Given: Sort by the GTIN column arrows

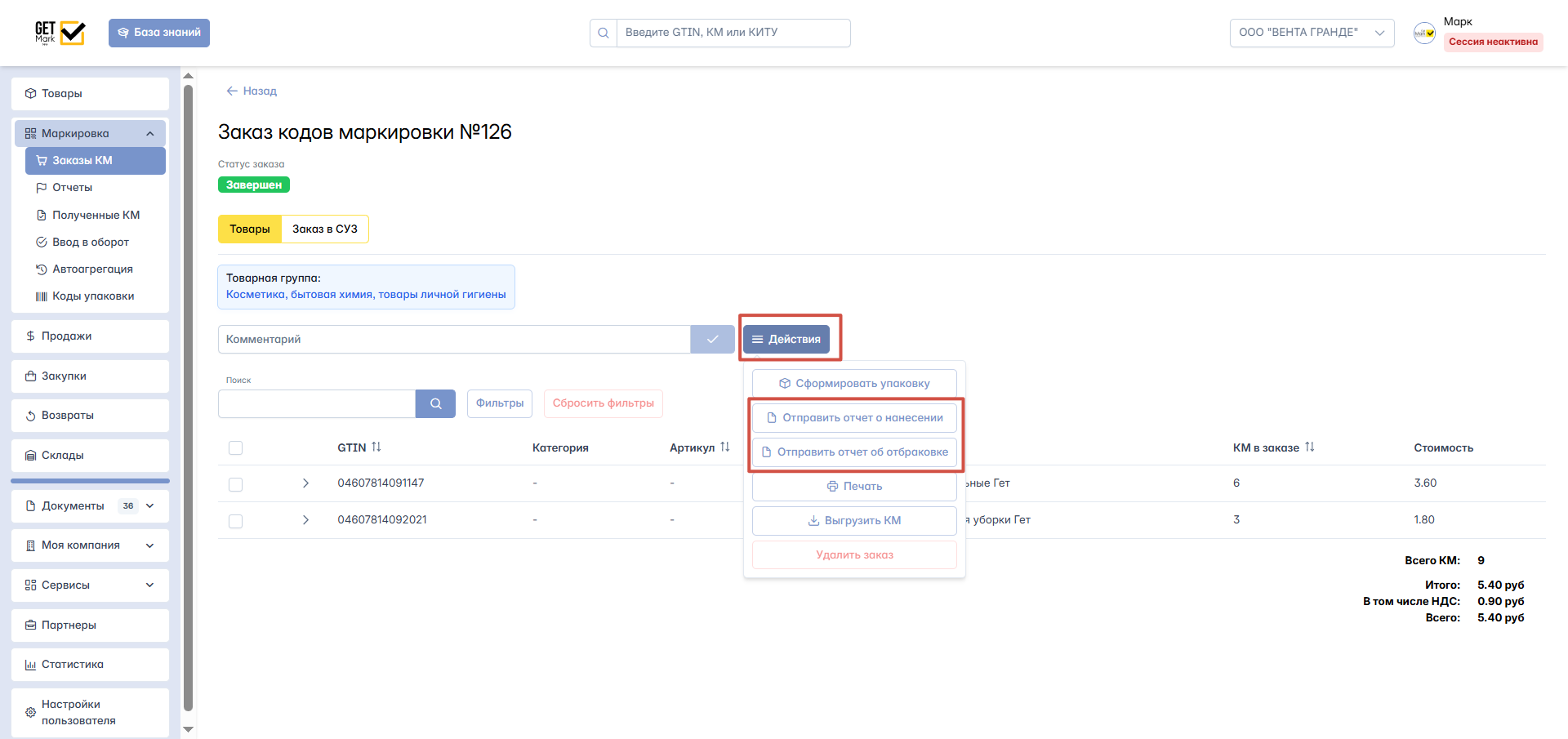Looking at the screenshot, I should pos(376,447).
